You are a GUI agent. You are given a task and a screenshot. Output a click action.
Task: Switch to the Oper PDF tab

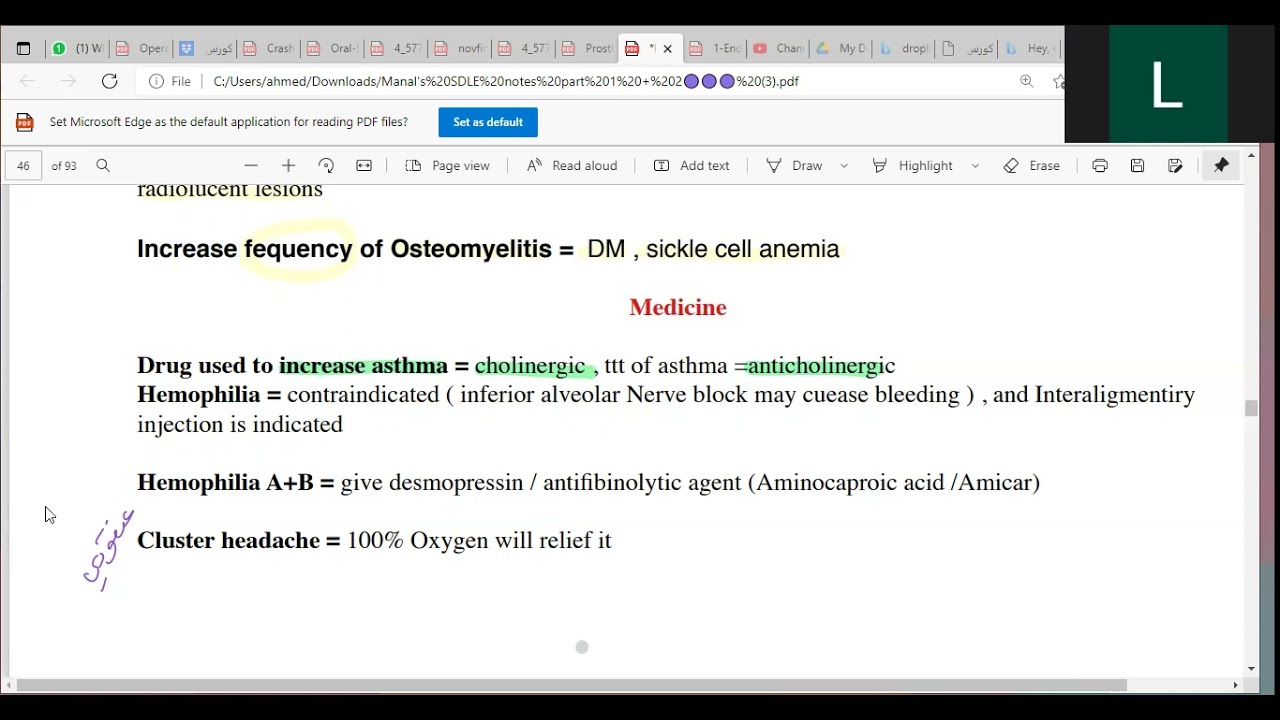pos(142,48)
